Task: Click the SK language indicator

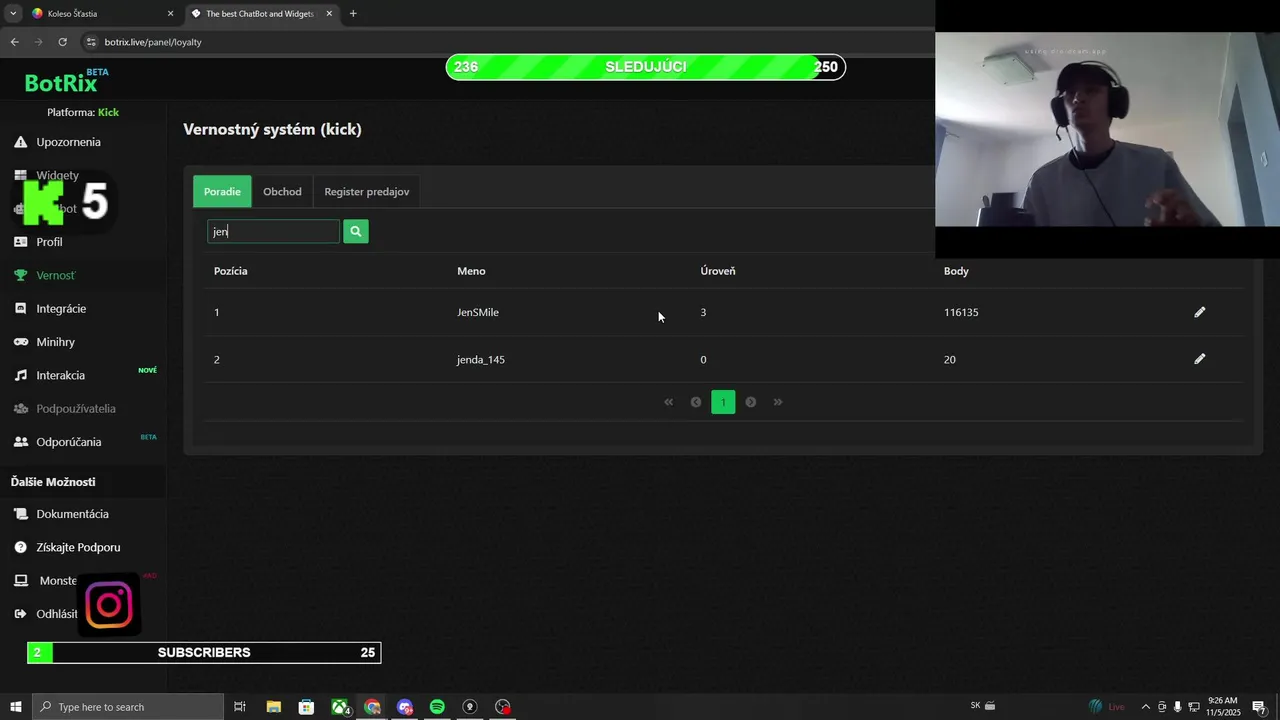Action: [x=975, y=706]
